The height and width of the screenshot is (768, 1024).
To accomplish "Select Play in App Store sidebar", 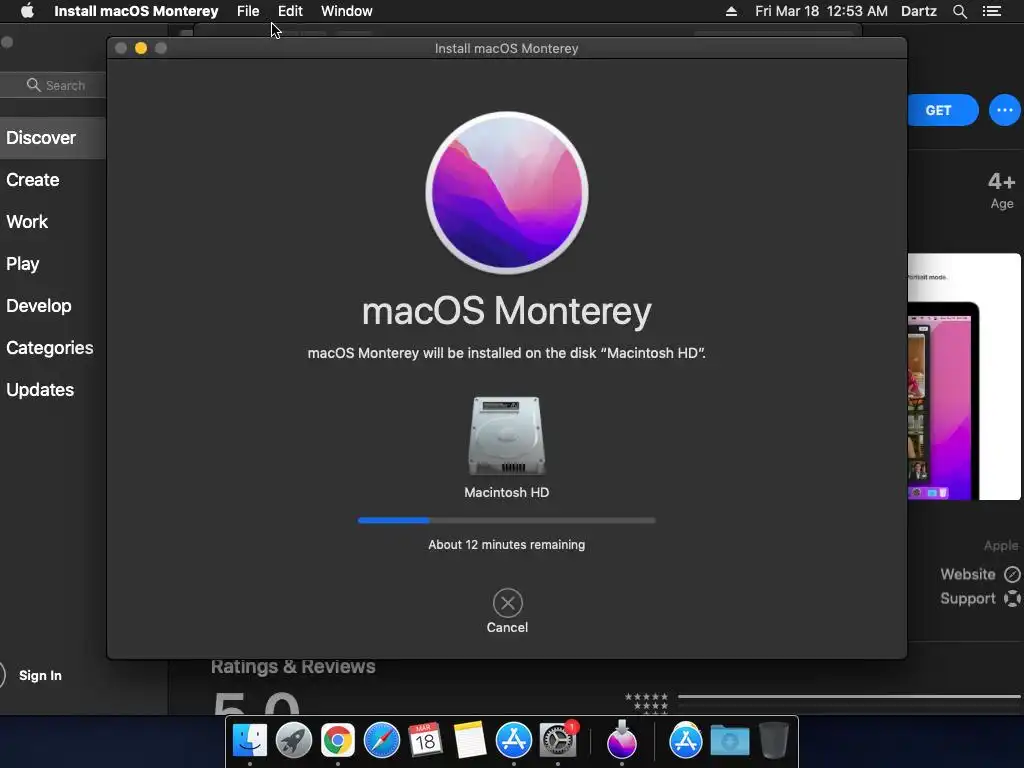I will 23,264.
